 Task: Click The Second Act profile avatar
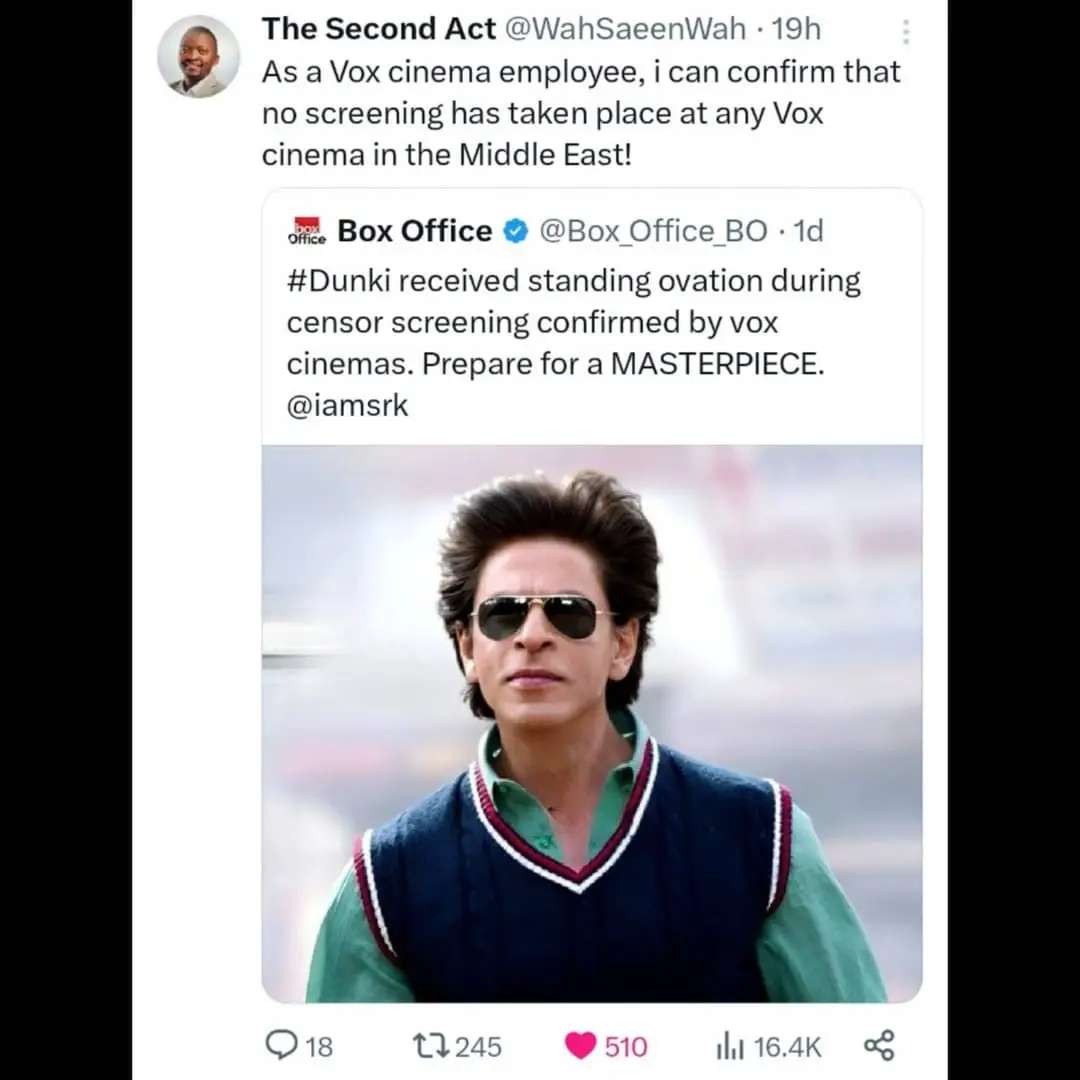[x=198, y=56]
